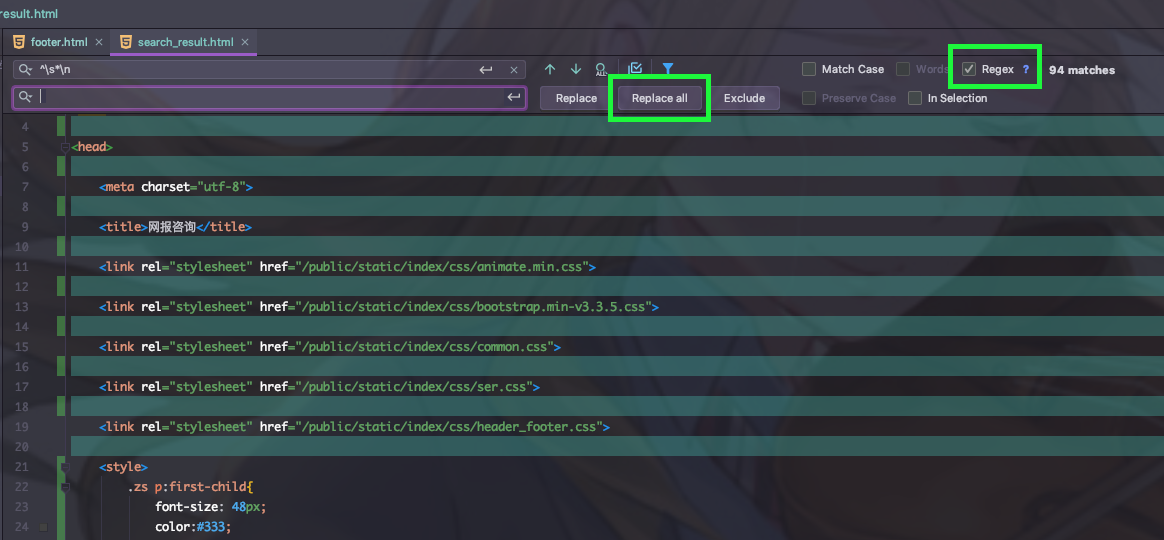1164x540 pixels.
Task: Click the Exclude button
Action: [744, 98]
